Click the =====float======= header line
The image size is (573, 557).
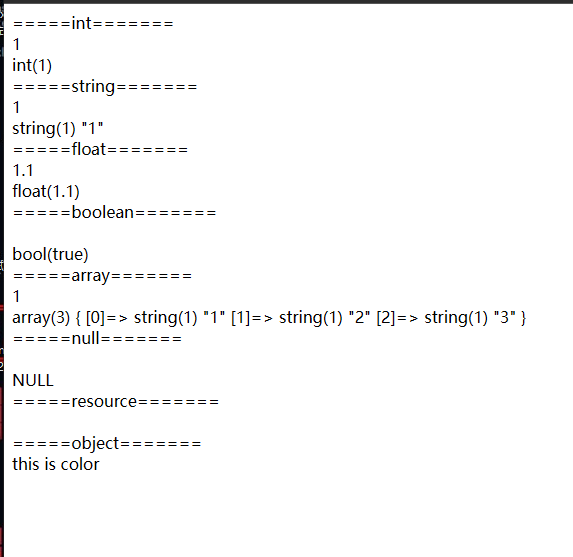pos(100,149)
